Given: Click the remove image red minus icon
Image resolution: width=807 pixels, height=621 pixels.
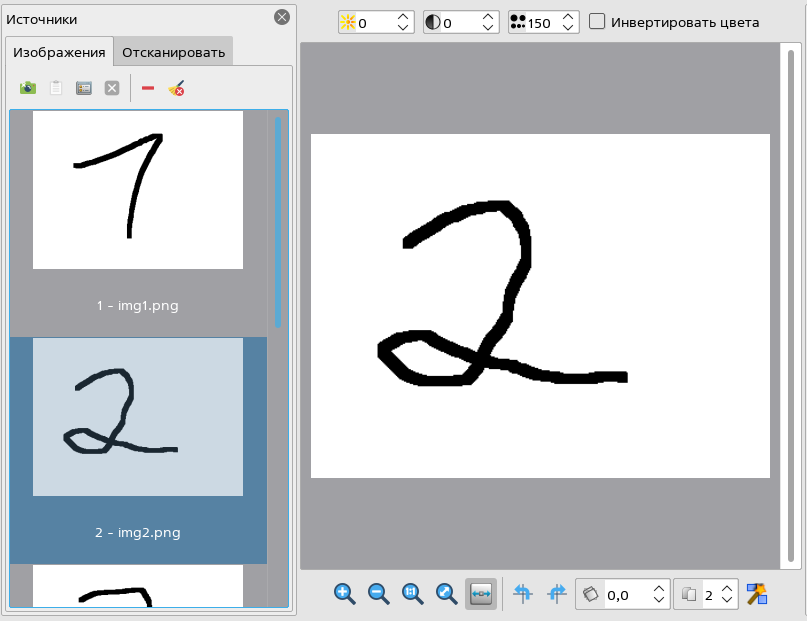Looking at the screenshot, I should click(x=148, y=88).
